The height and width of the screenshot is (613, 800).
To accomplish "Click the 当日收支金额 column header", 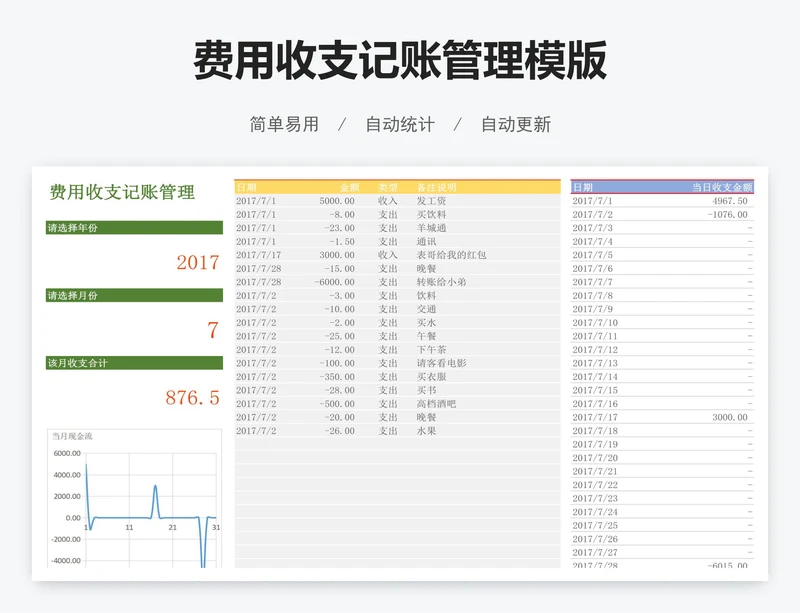I will [721, 187].
